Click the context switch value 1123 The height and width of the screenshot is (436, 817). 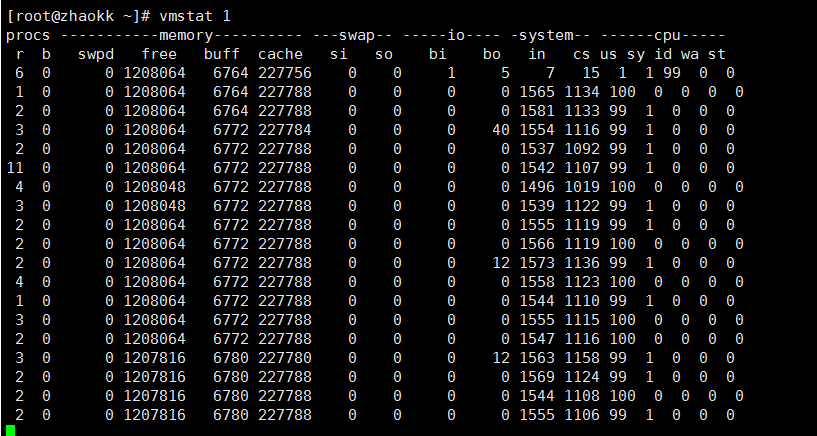click(x=582, y=282)
